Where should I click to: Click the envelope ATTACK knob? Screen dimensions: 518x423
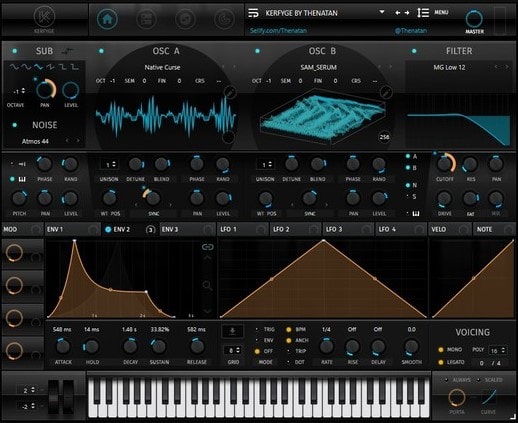coord(63,346)
